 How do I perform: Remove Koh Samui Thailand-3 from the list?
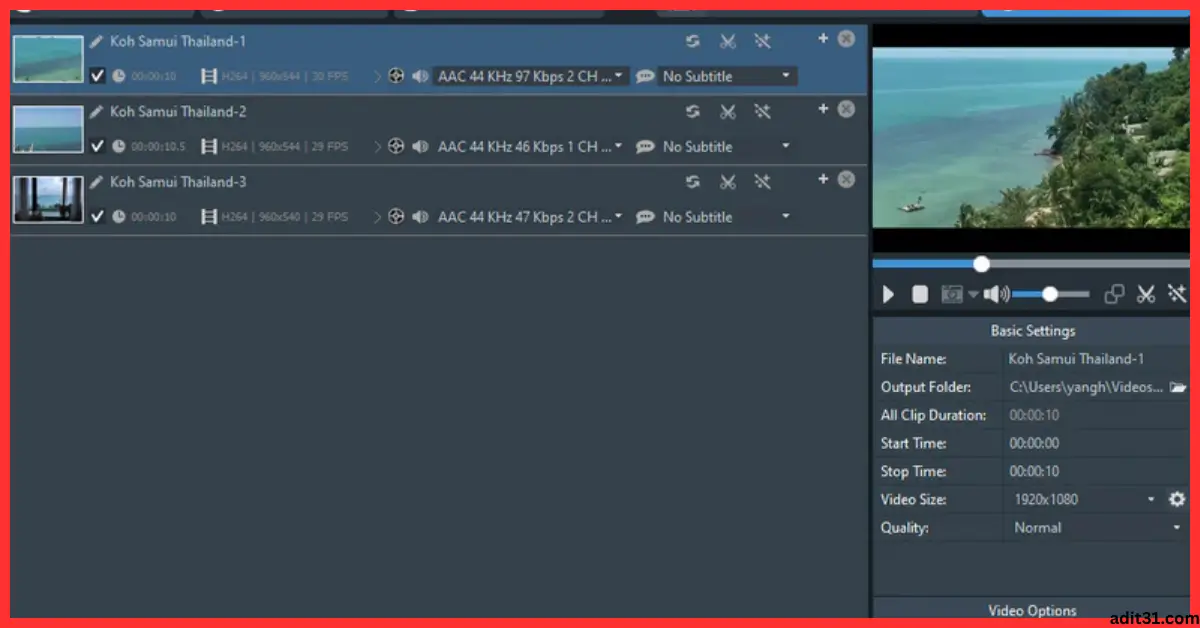tap(846, 179)
